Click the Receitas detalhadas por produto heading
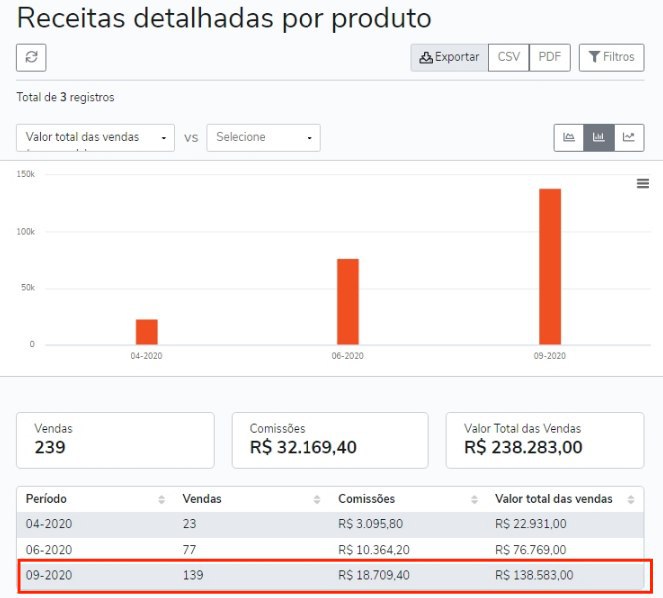Viewport: 663px width, 598px height. [224, 18]
